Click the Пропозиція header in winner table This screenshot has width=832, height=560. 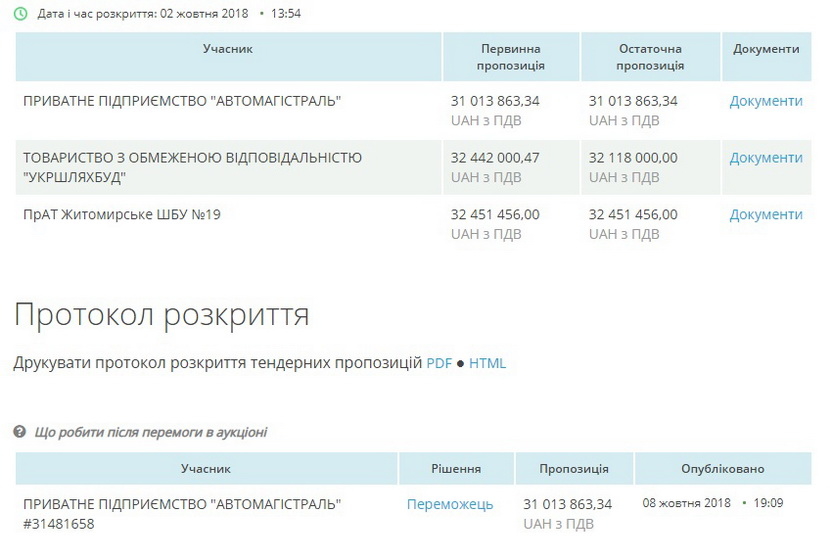[574, 469]
